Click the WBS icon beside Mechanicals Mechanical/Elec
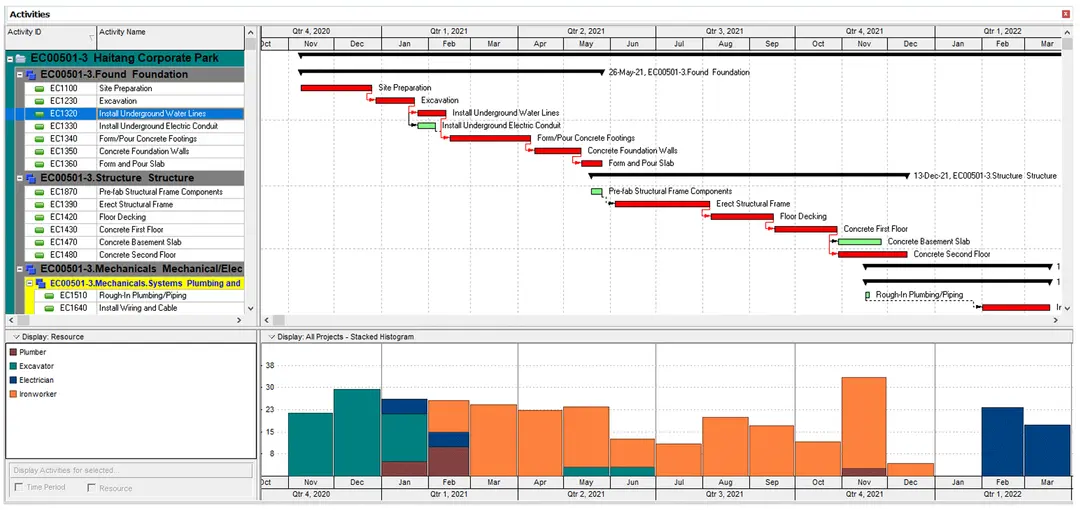This screenshot has height=510, width=1080. pos(31,268)
